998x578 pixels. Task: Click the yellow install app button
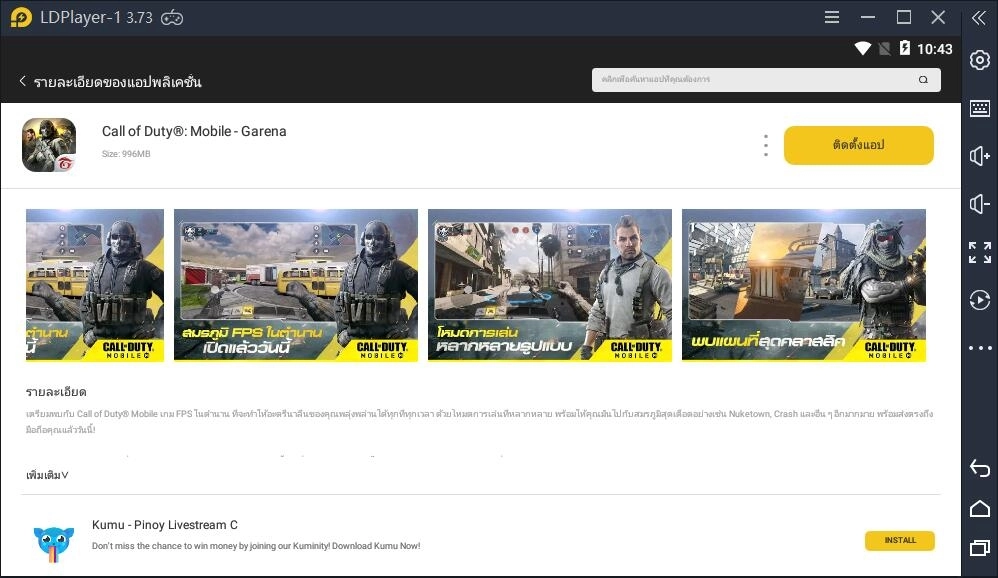[x=859, y=145]
